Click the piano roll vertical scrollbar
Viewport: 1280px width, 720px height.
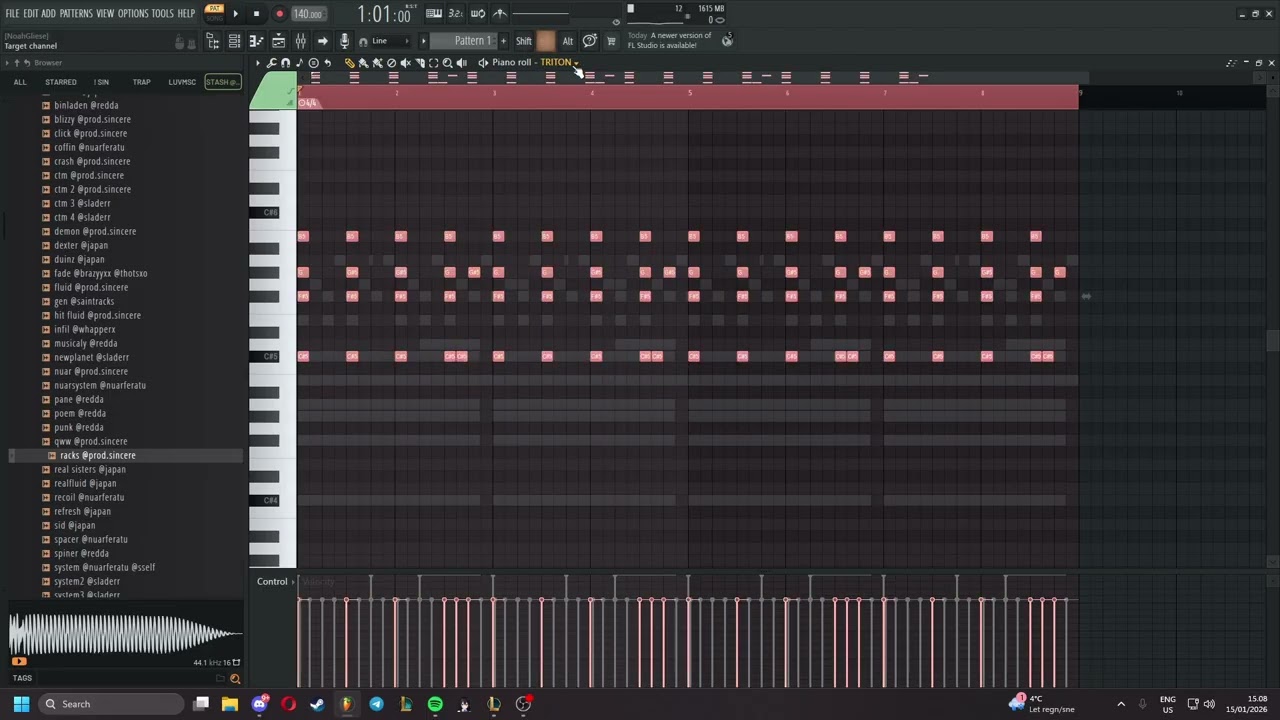1272,340
